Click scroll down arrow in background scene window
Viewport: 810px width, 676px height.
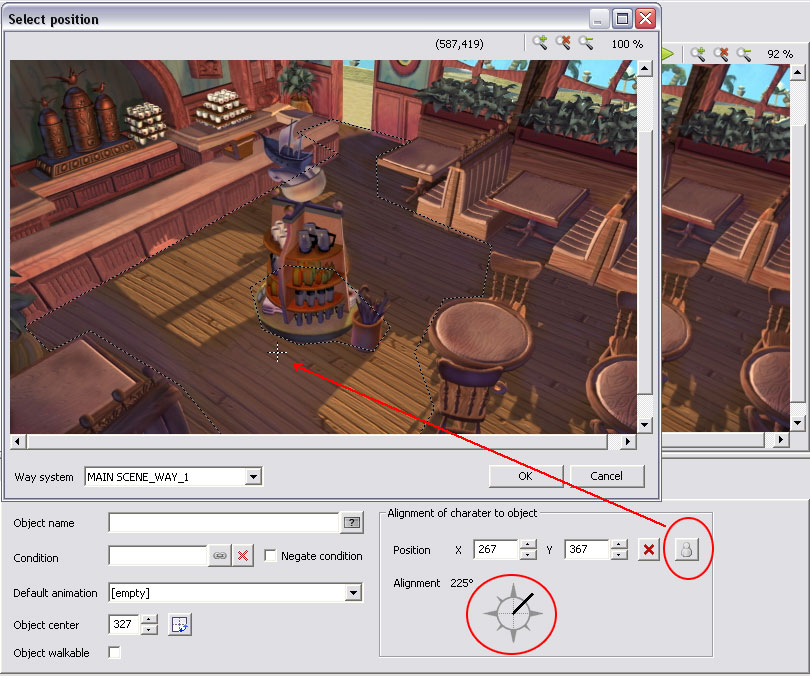[798, 423]
